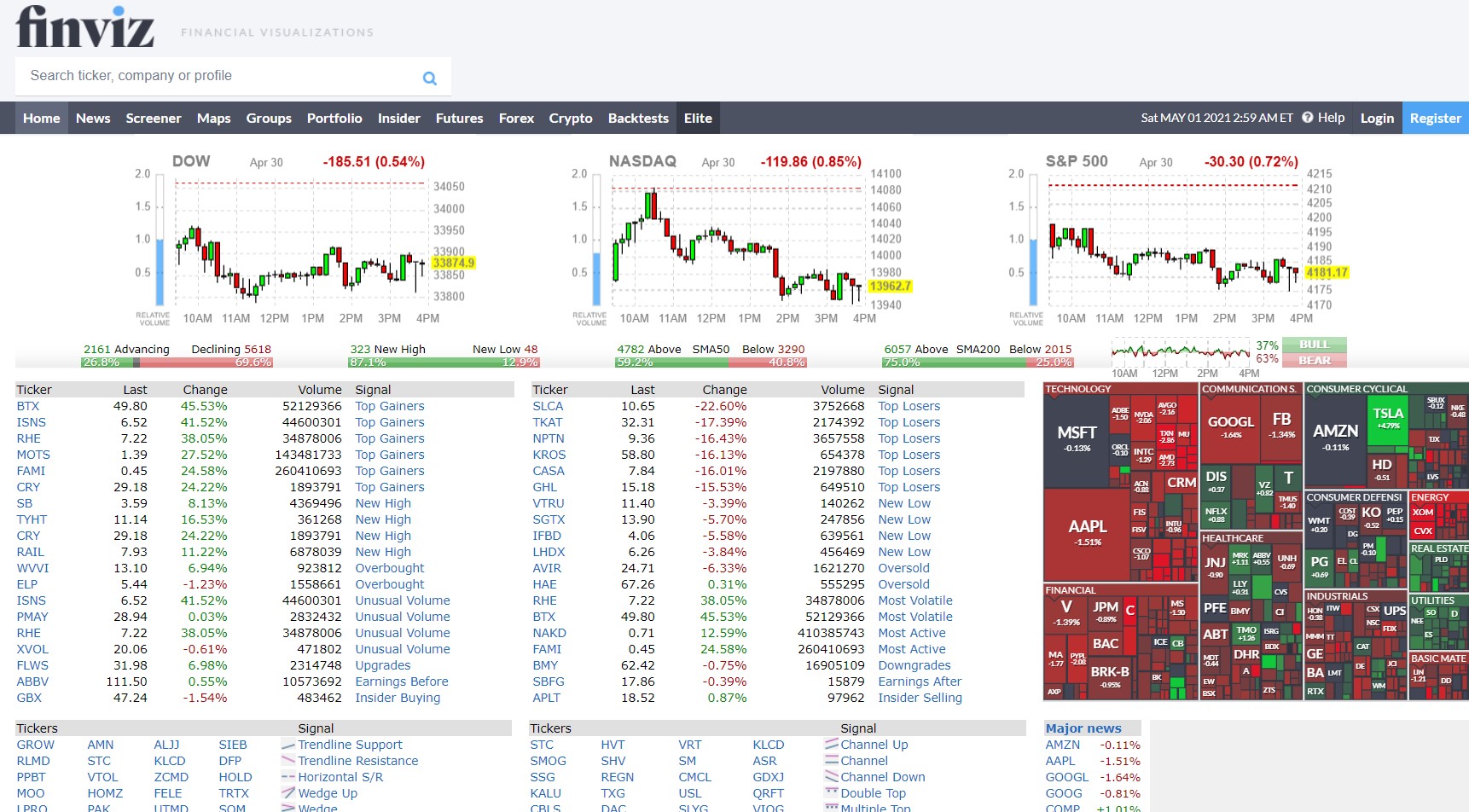Open the Crypto tab
Viewport: 1469px width, 812px height.
pyautogui.click(x=571, y=118)
